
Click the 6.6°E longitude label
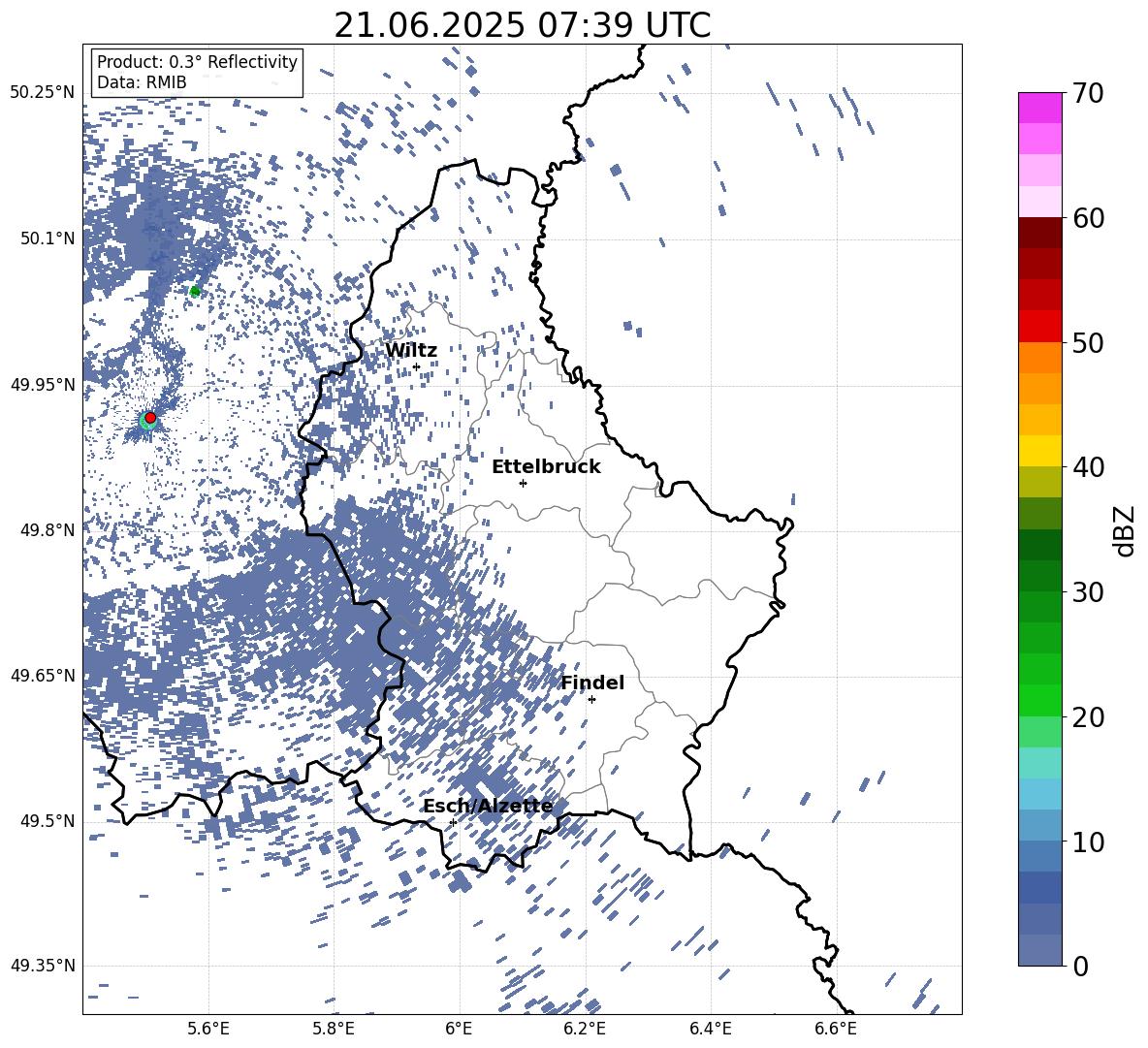pyautogui.click(x=836, y=1029)
